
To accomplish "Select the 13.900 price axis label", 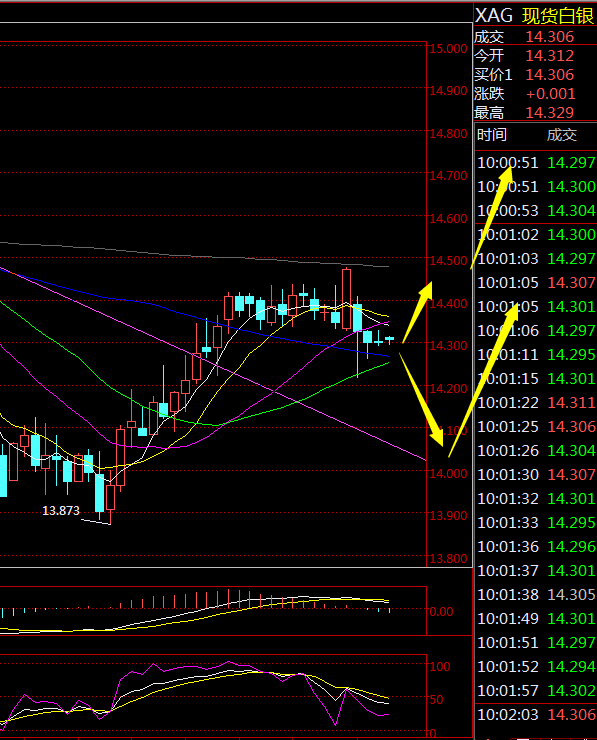I will [x=448, y=516].
